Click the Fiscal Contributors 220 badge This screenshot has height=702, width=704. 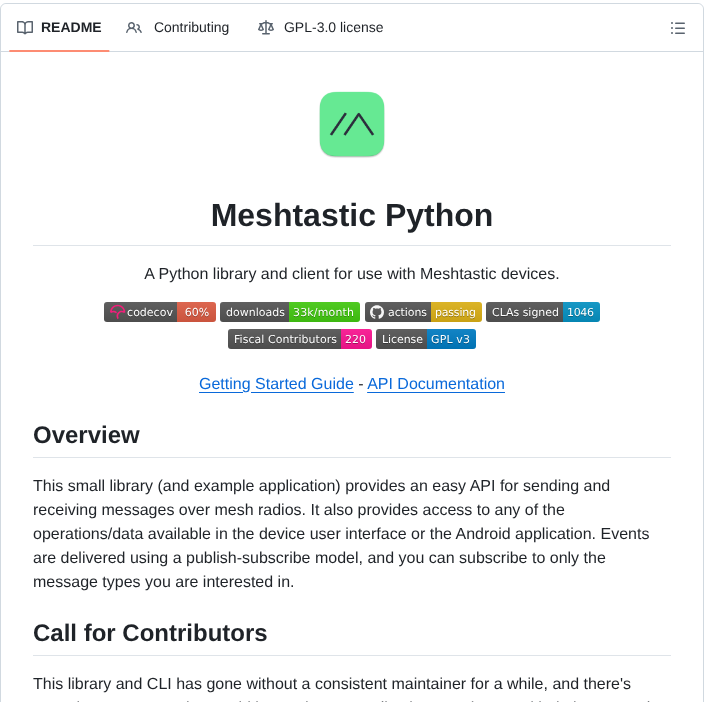click(x=300, y=339)
